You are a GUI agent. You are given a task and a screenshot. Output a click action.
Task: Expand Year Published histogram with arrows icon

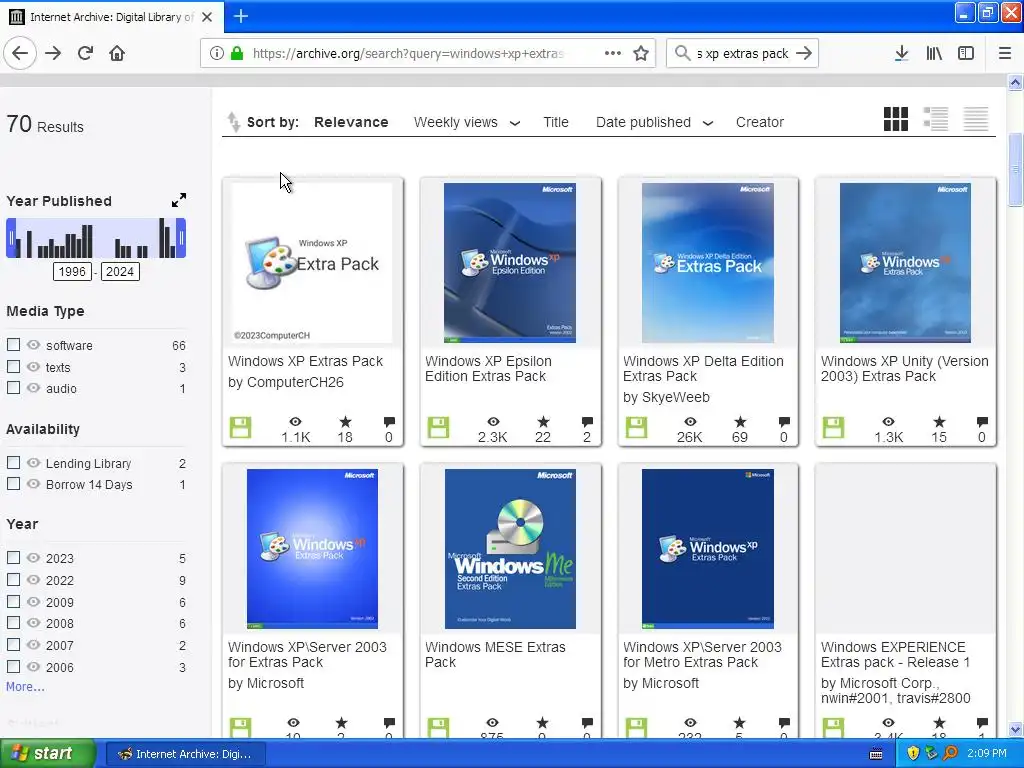pos(178,200)
